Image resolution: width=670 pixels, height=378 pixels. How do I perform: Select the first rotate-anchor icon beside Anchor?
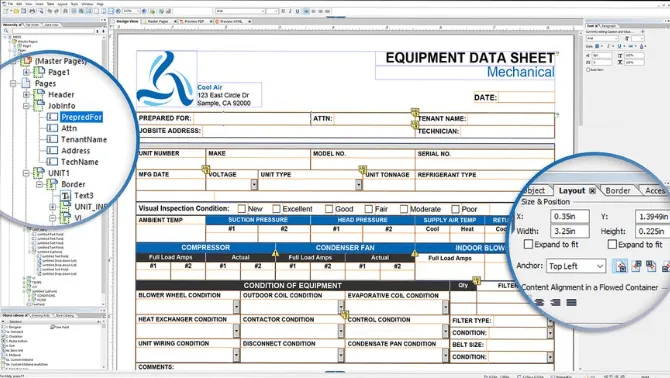(621, 266)
